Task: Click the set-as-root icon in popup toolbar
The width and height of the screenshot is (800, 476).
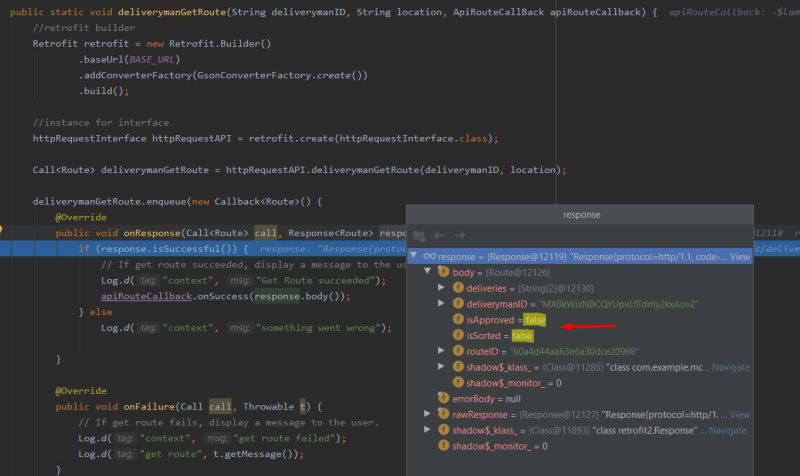Action: point(419,235)
